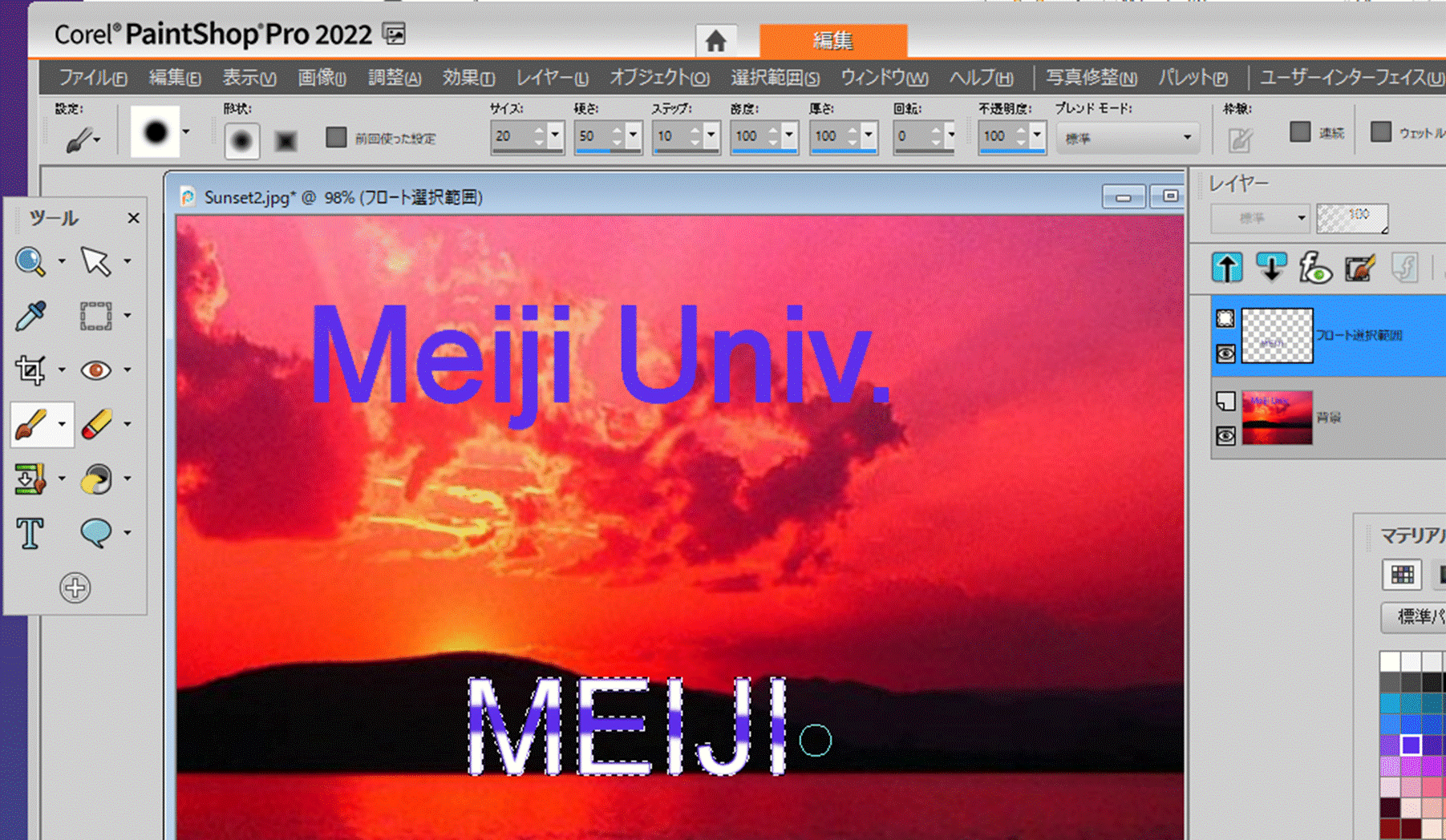Open the Thickness value dropdown
1446x840 pixels.
(x=869, y=135)
